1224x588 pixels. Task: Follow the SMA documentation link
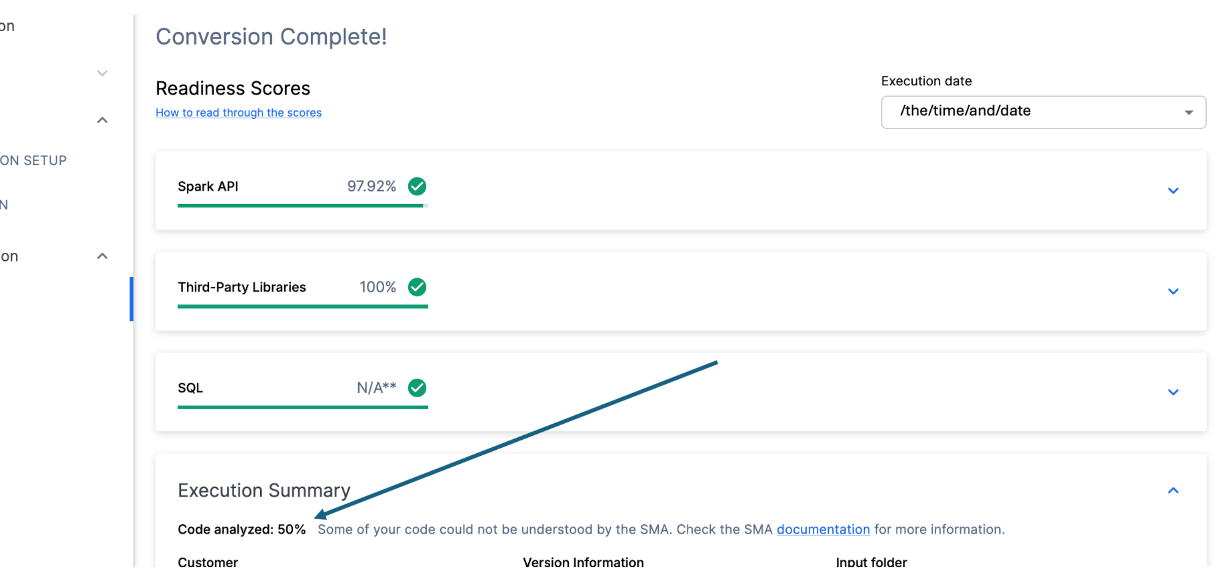823,529
